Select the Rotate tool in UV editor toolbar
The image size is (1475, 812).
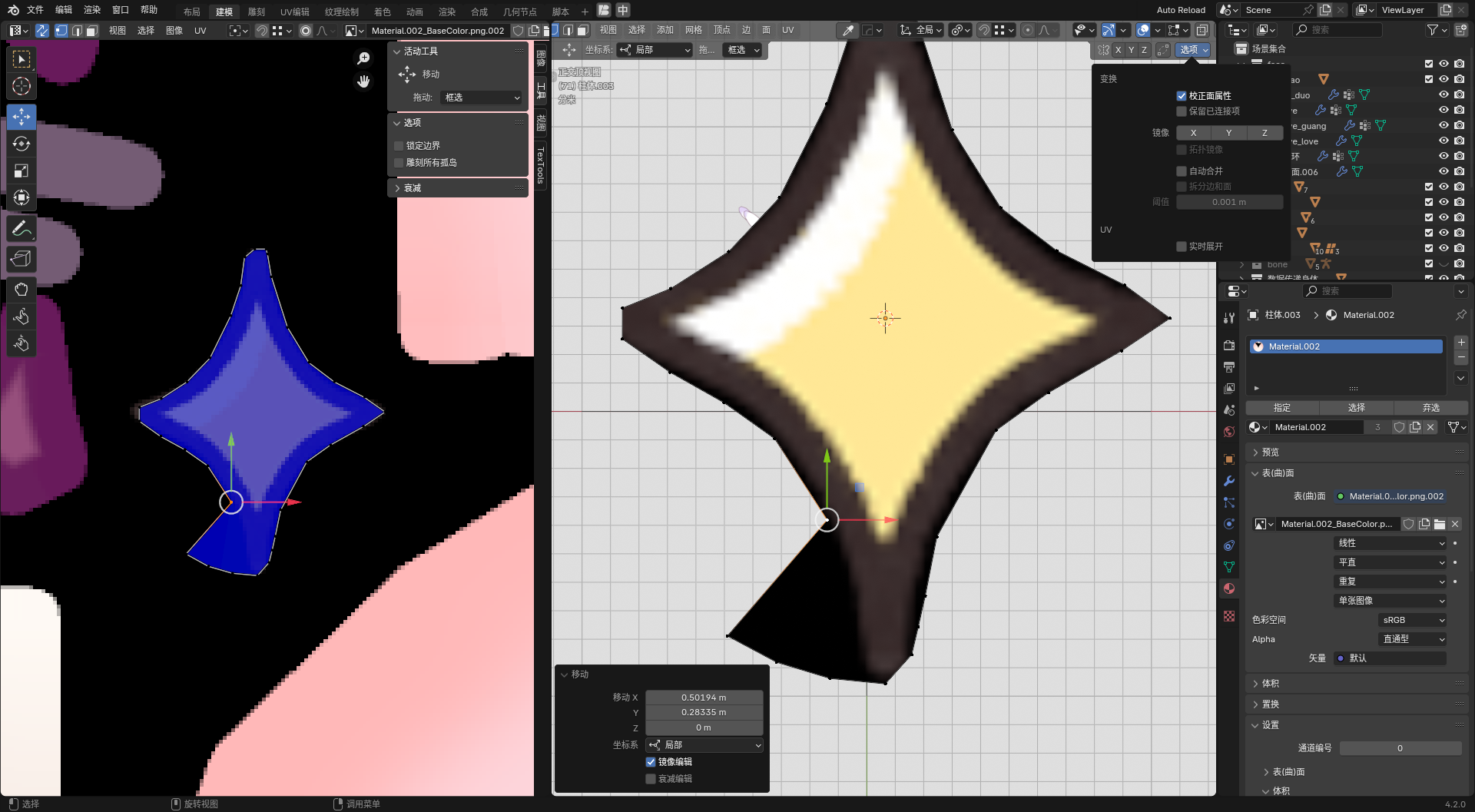22,144
